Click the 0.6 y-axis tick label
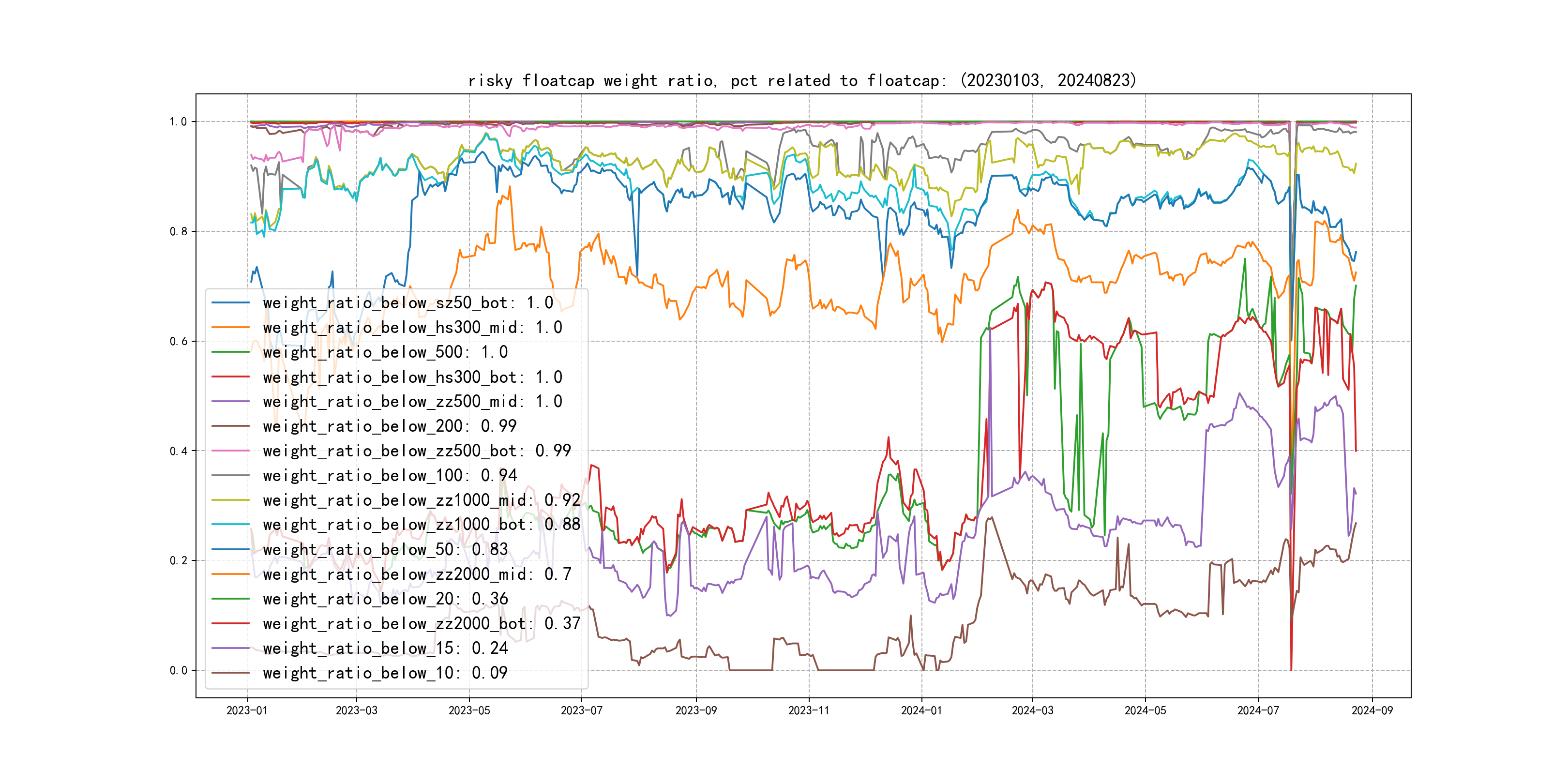This screenshot has width=1568, height=784. (179, 342)
